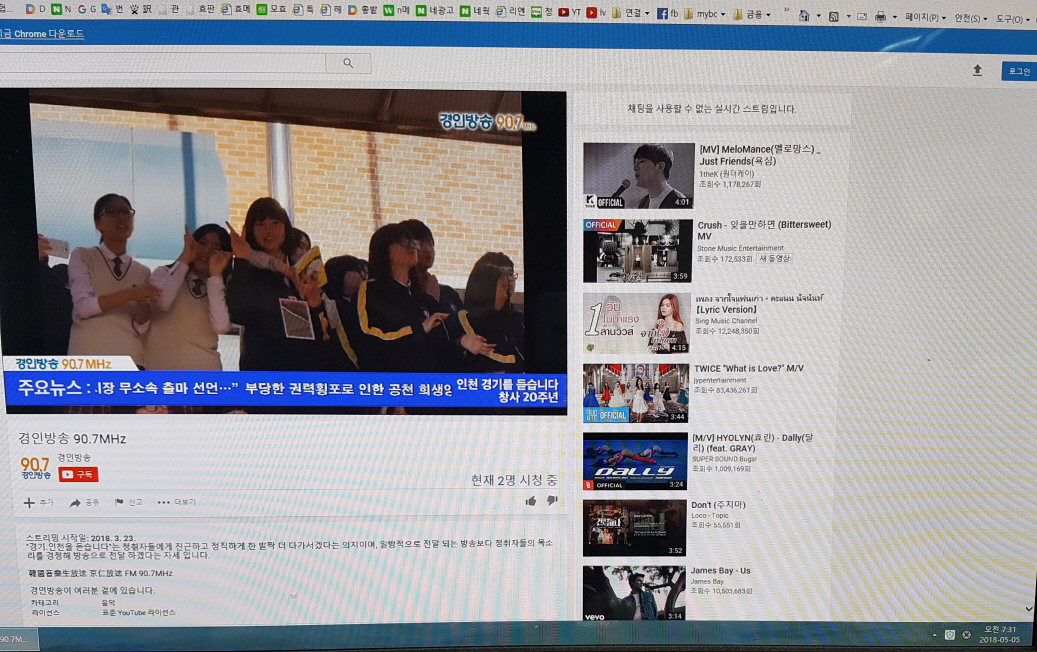Open the fb bookmark item
Viewport: 1037px width, 652px height.
point(667,13)
